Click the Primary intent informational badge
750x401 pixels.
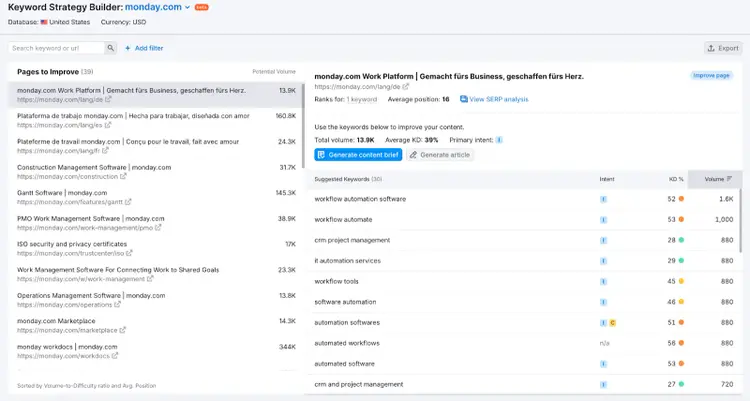tap(499, 140)
